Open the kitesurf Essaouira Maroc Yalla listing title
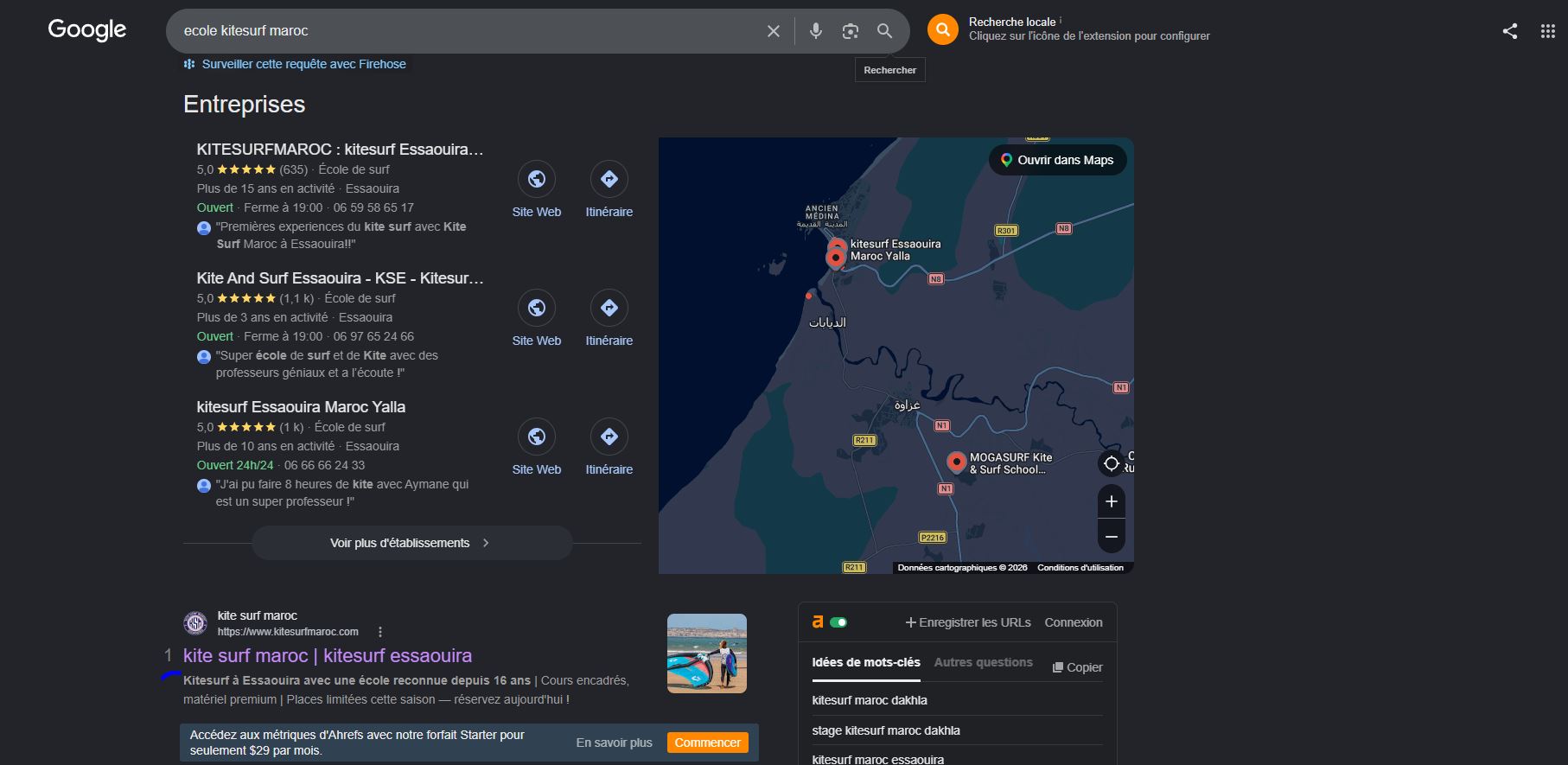The height and width of the screenshot is (765, 1568). [301, 406]
